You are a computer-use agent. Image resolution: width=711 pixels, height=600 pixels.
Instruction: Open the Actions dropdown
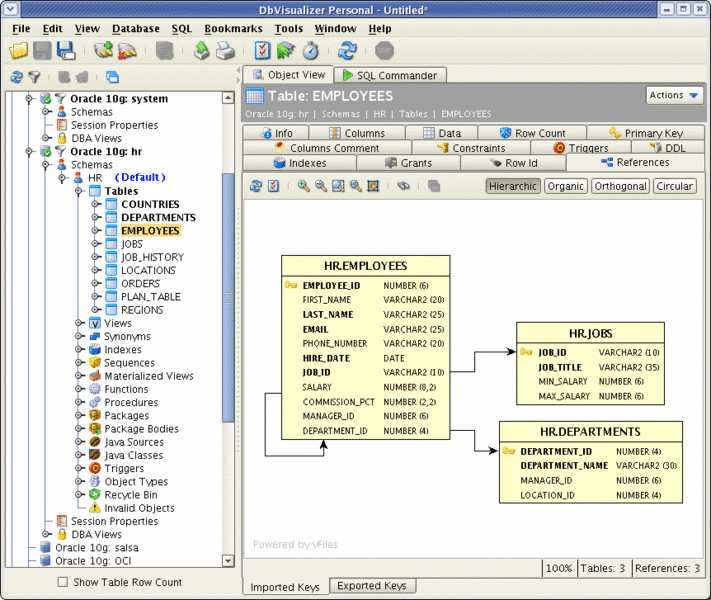coord(675,96)
